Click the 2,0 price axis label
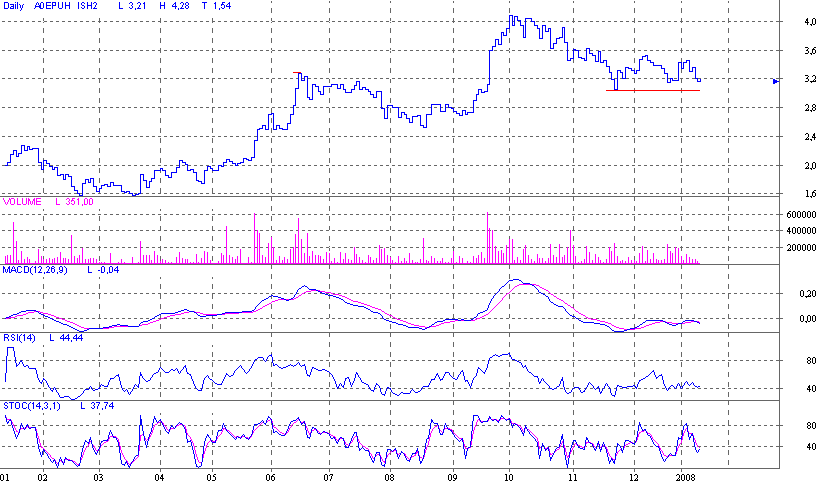820x486 pixels. pos(810,166)
